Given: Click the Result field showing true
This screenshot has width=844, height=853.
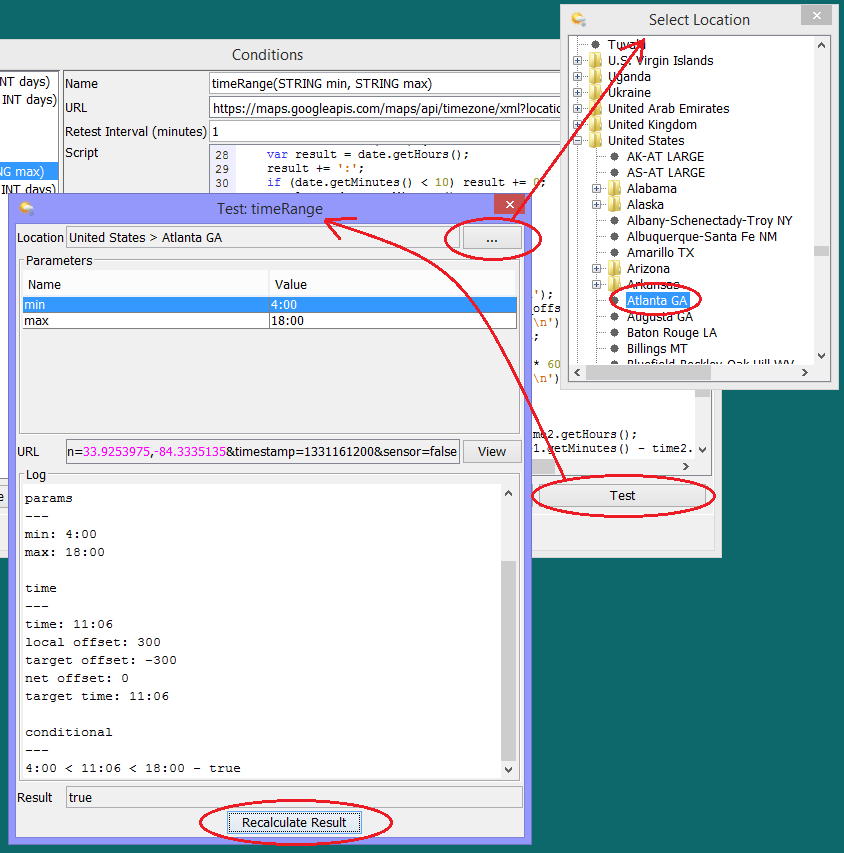Looking at the screenshot, I should 294,798.
